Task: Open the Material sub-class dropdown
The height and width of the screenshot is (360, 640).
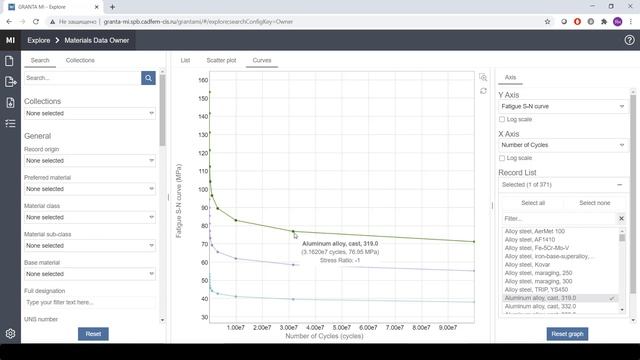Action: (90, 246)
